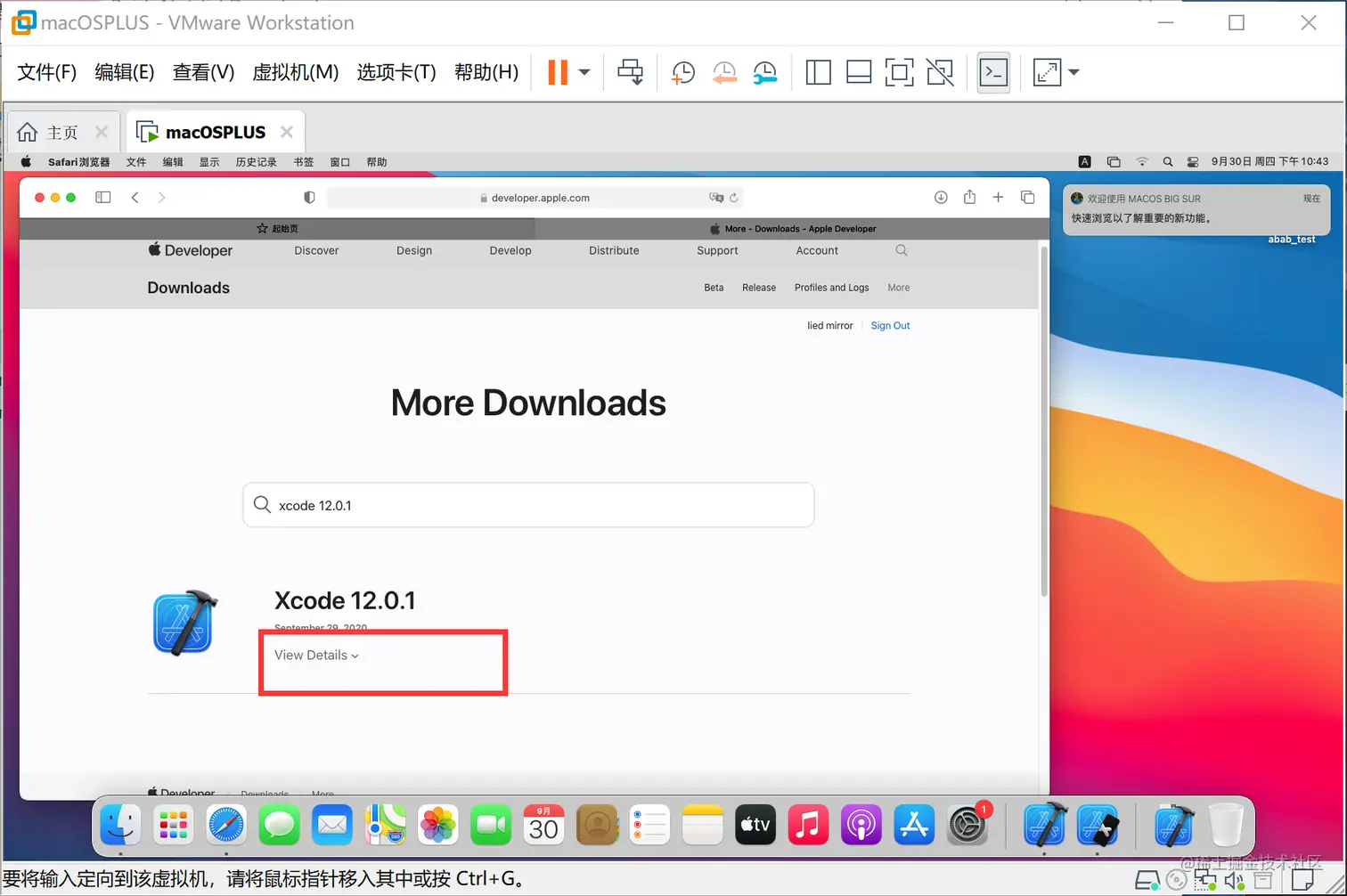Viewport: 1347px width, 896px height.
Task: Add a new Safari tab with plus
Action: (x=998, y=197)
